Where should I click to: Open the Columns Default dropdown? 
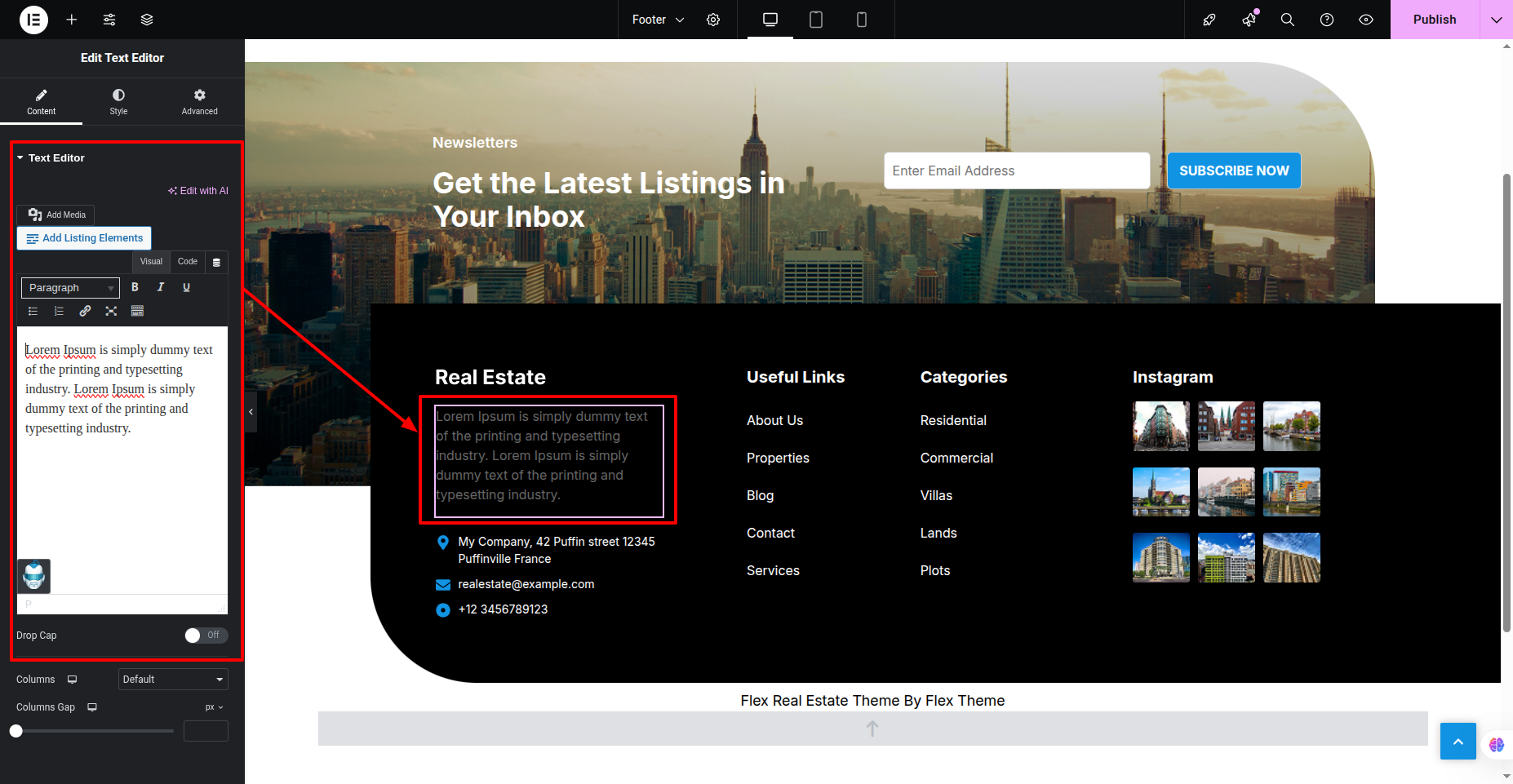coord(172,680)
